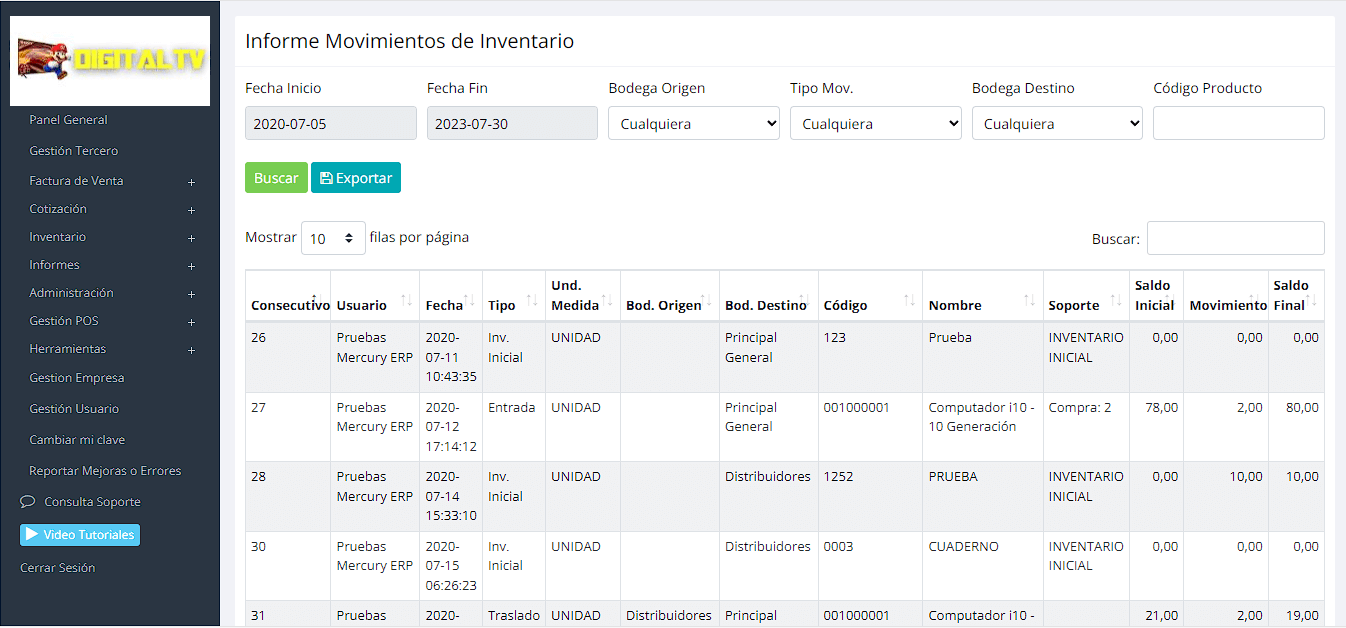Sort table by the Usuario column arrows
The image size is (1346, 628).
click(406, 301)
